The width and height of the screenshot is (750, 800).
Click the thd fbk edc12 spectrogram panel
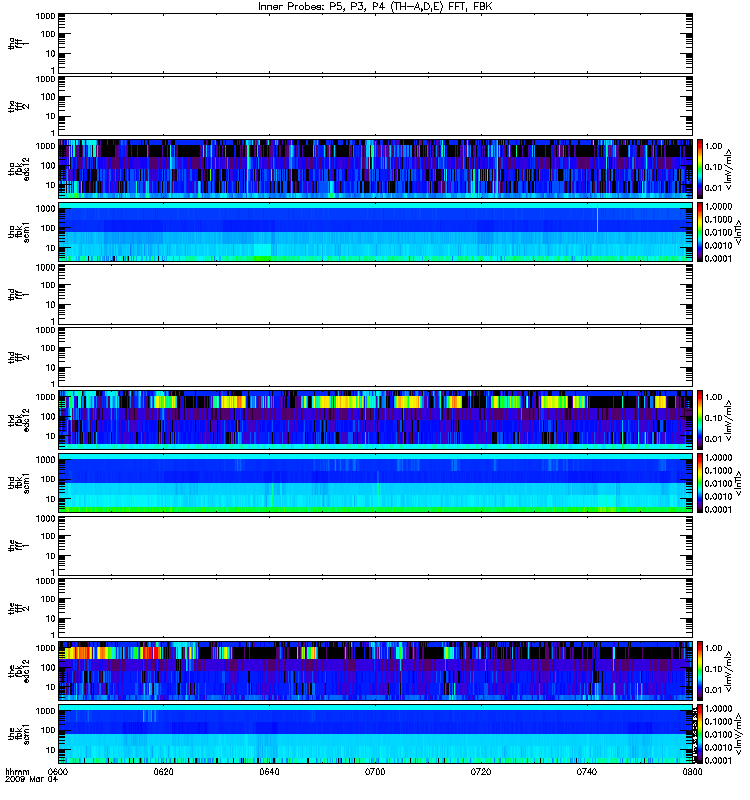click(376, 420)
